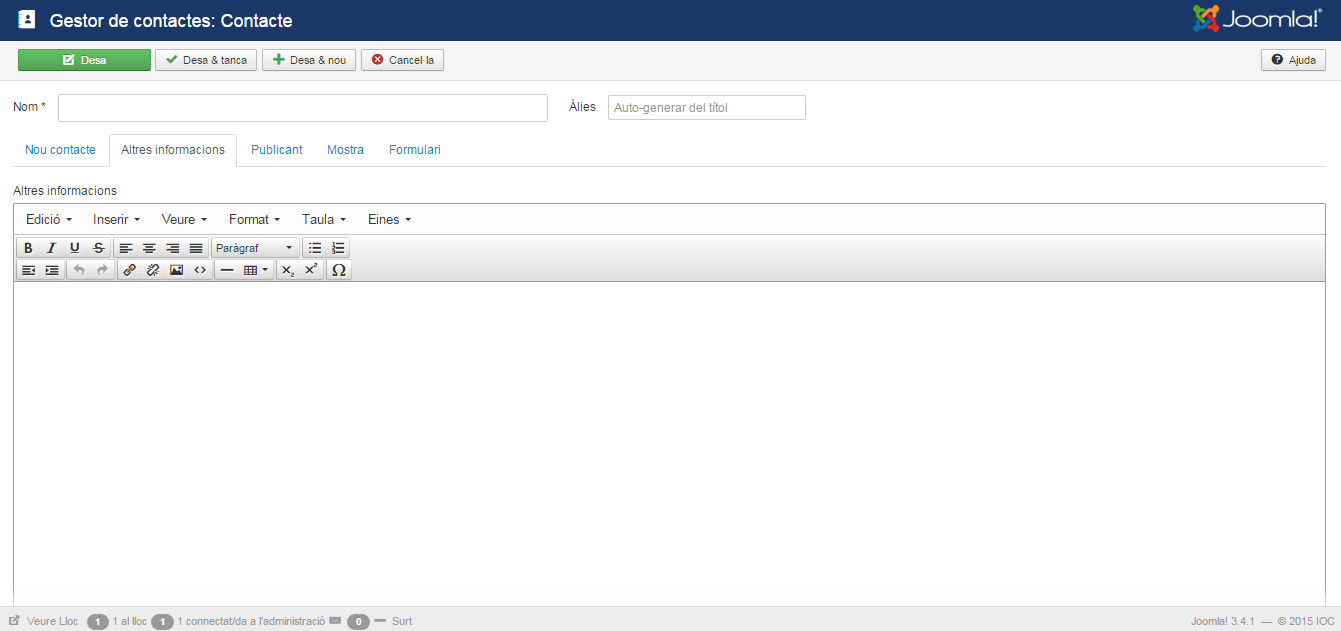Switch to the Publicant tab
1341x631 pixels.
[276, 150]
